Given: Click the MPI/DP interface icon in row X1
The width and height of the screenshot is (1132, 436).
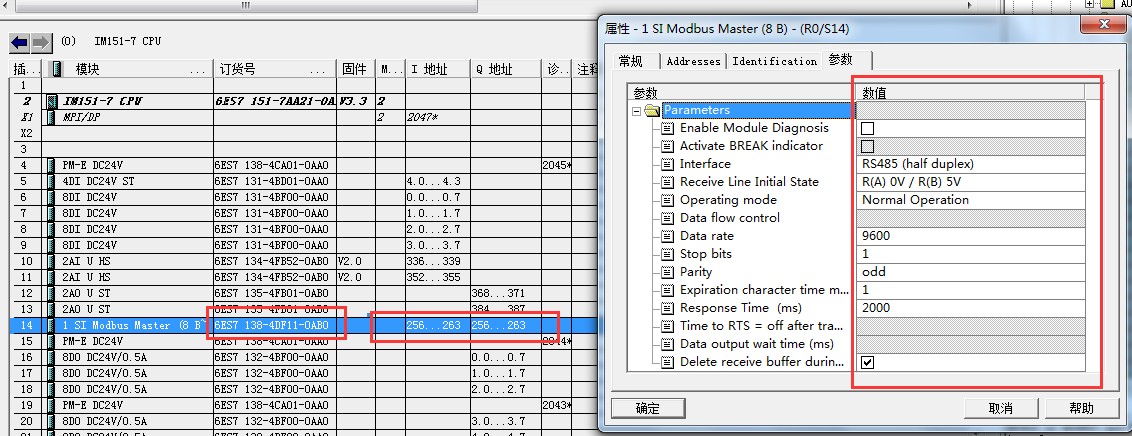Looking at the screenshot, I should pos(51,117).
